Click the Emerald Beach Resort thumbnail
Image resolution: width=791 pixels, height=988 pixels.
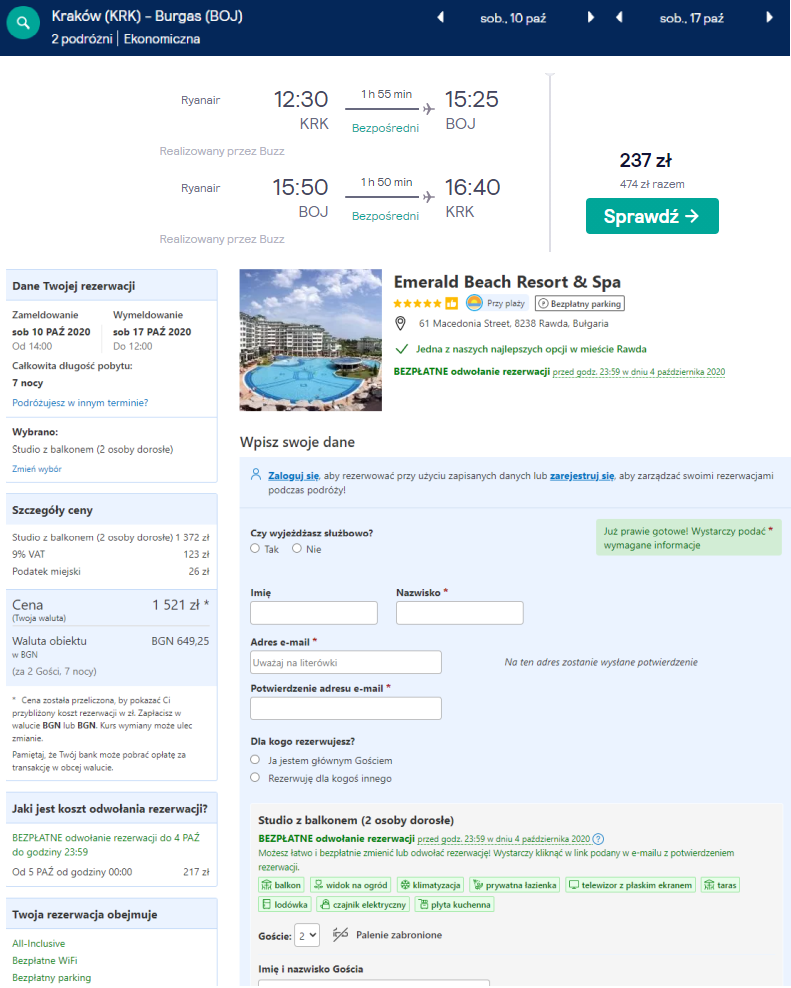coord(311,340)
